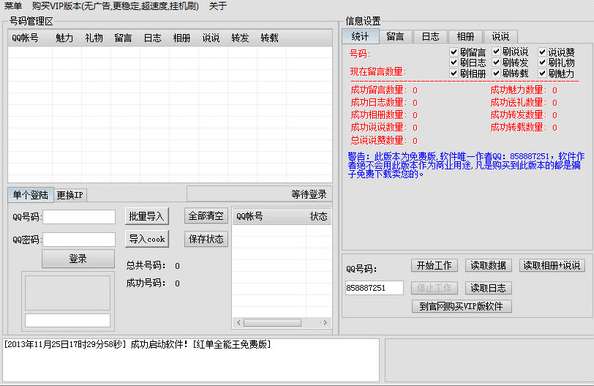594x386 pixels.
Task: Select the 更换IP tab
Action: click(70, 195)
